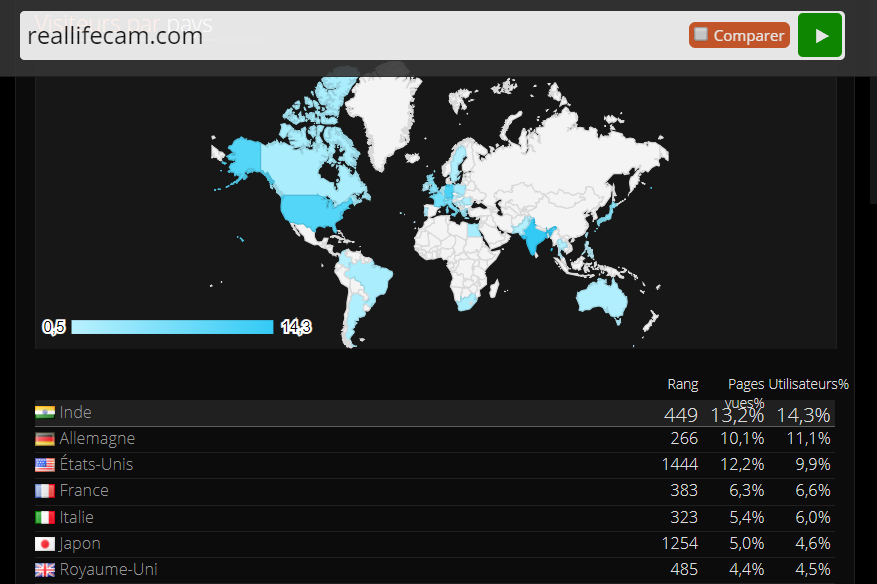This screenshot has height=584, width=877.
Task: Select the Italie country name
Action: [77, 517]
